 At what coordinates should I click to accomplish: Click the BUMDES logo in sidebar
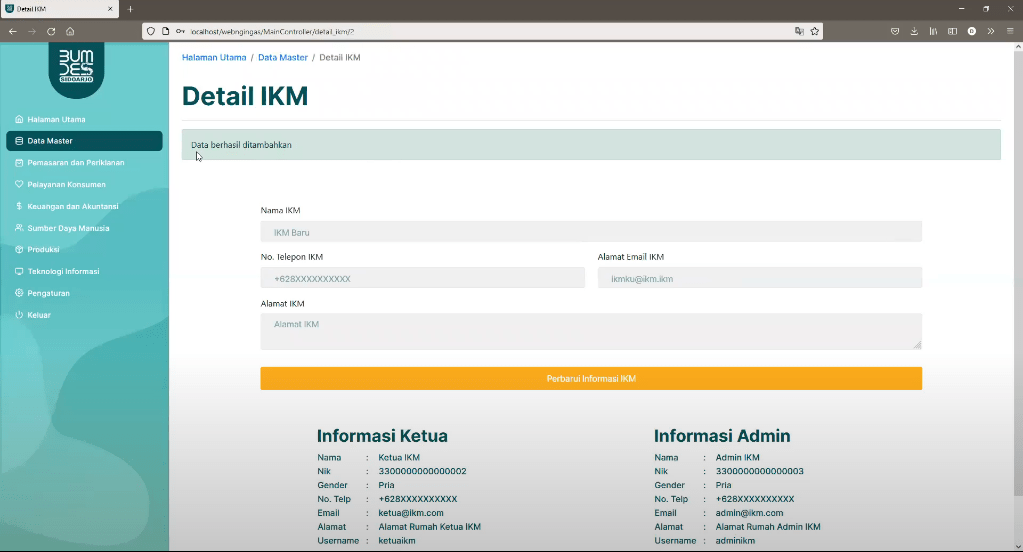click(76, 68)
